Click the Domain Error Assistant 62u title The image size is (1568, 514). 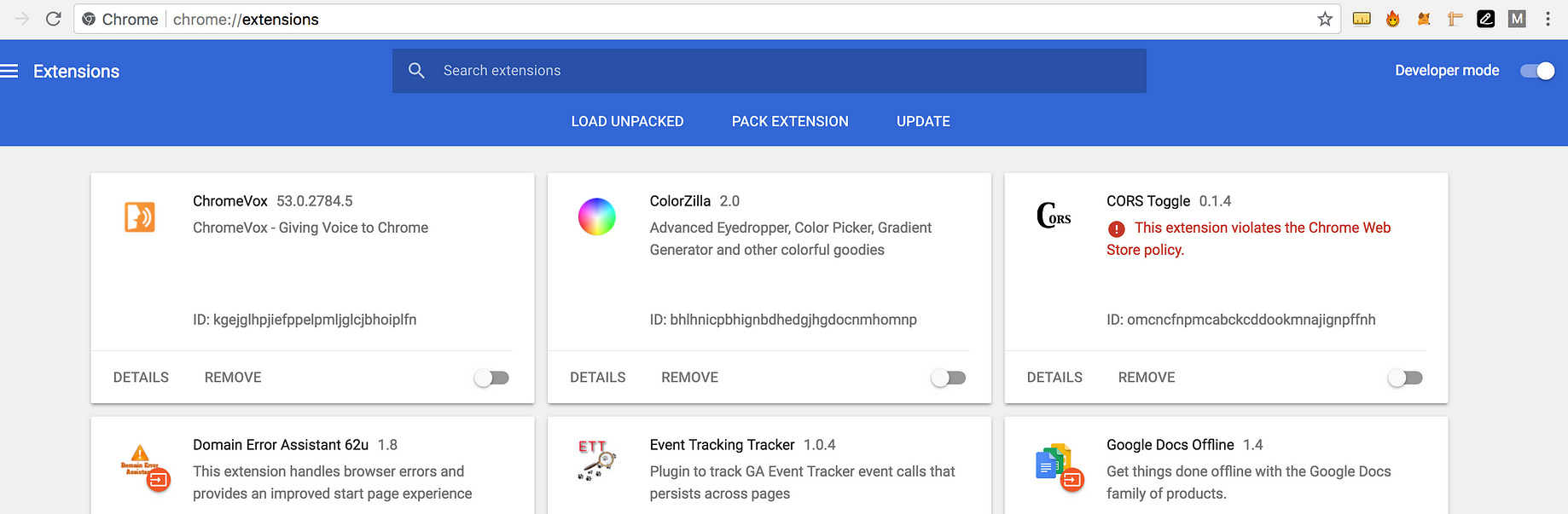[x=281, y=445]
